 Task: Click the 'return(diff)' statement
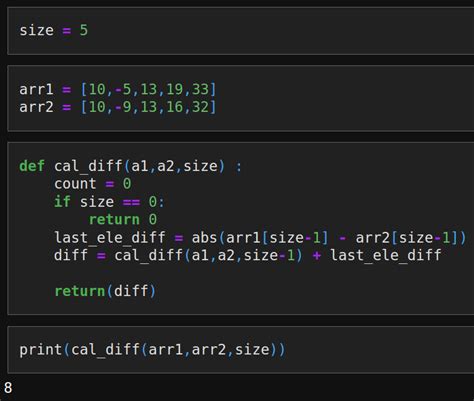click(105, 291)
